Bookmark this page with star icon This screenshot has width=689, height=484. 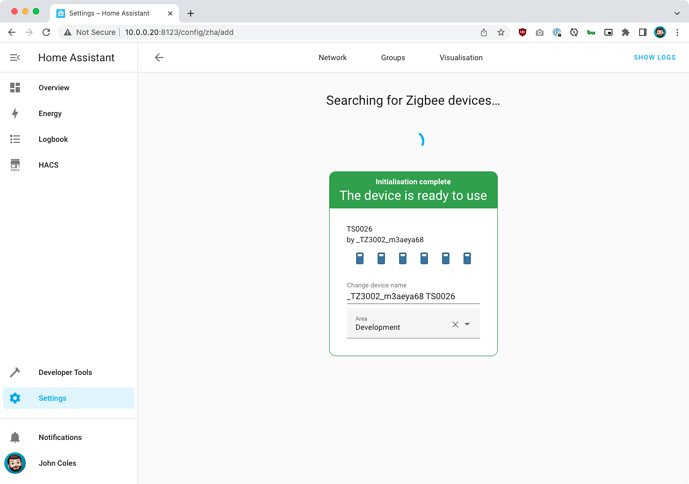click(x=501, y=32)
